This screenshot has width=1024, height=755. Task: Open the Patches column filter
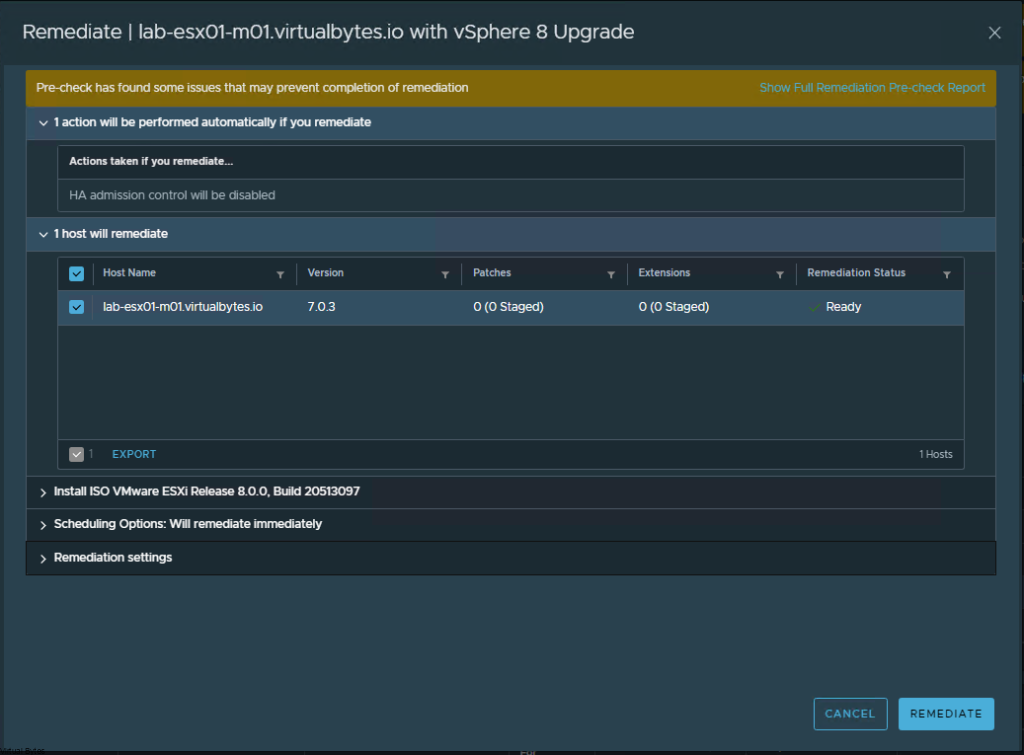(x=611, y=275)
